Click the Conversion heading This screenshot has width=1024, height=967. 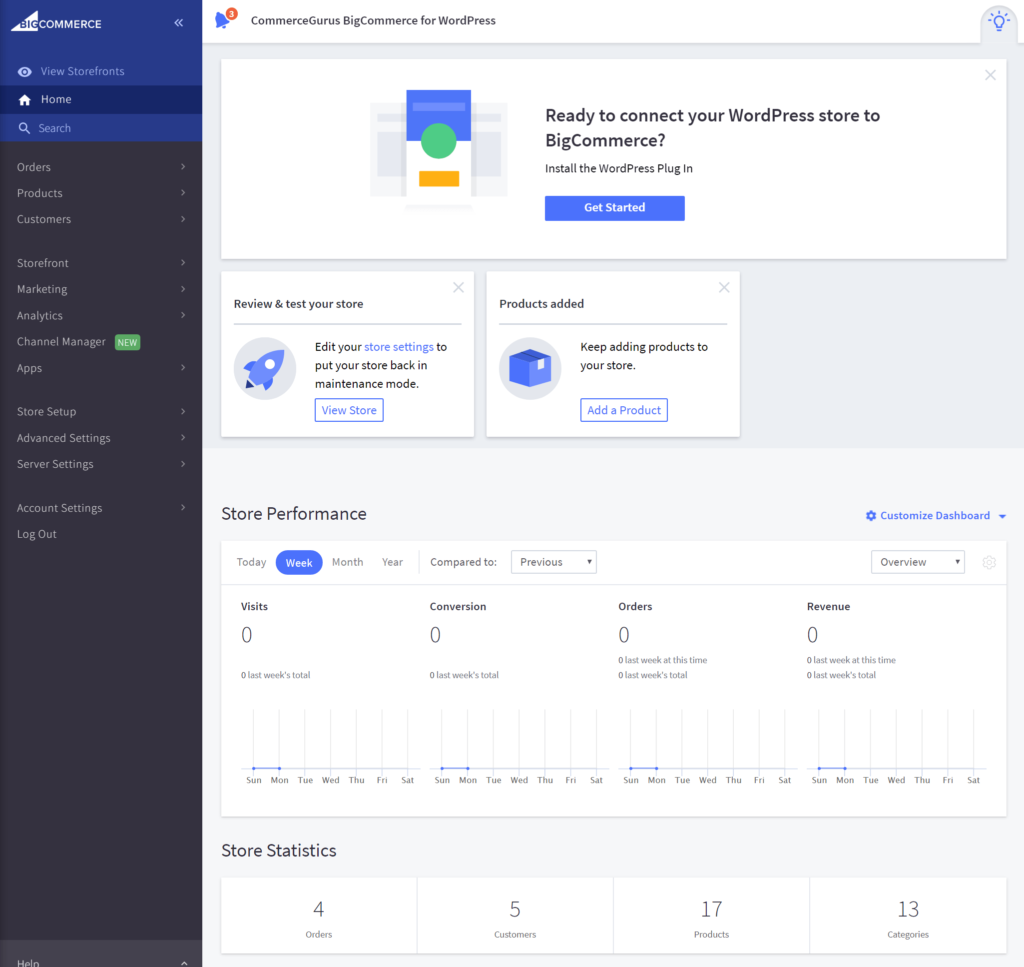(x=458, y=607)
